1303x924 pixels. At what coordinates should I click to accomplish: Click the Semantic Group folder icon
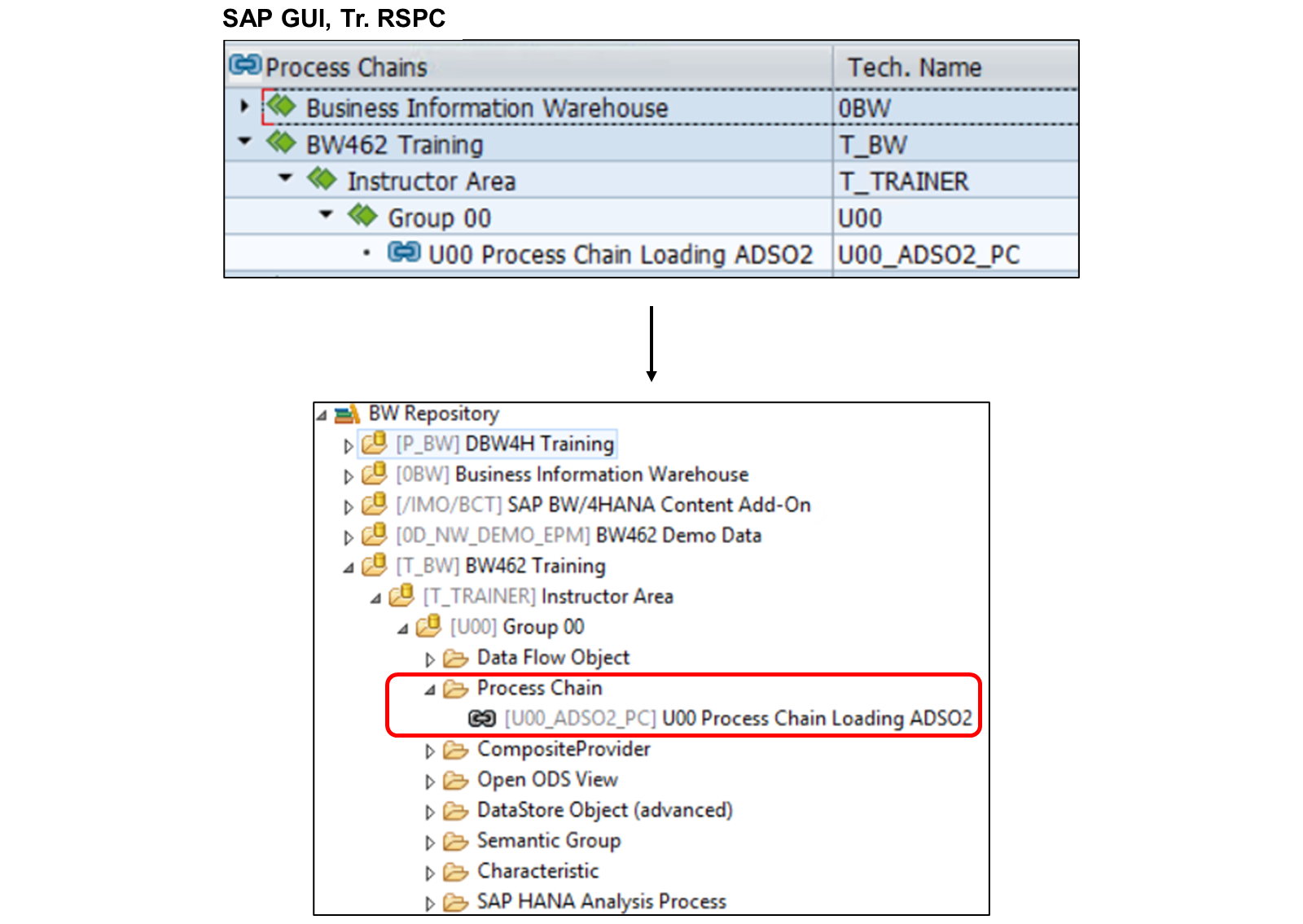(x=456, y=842)
